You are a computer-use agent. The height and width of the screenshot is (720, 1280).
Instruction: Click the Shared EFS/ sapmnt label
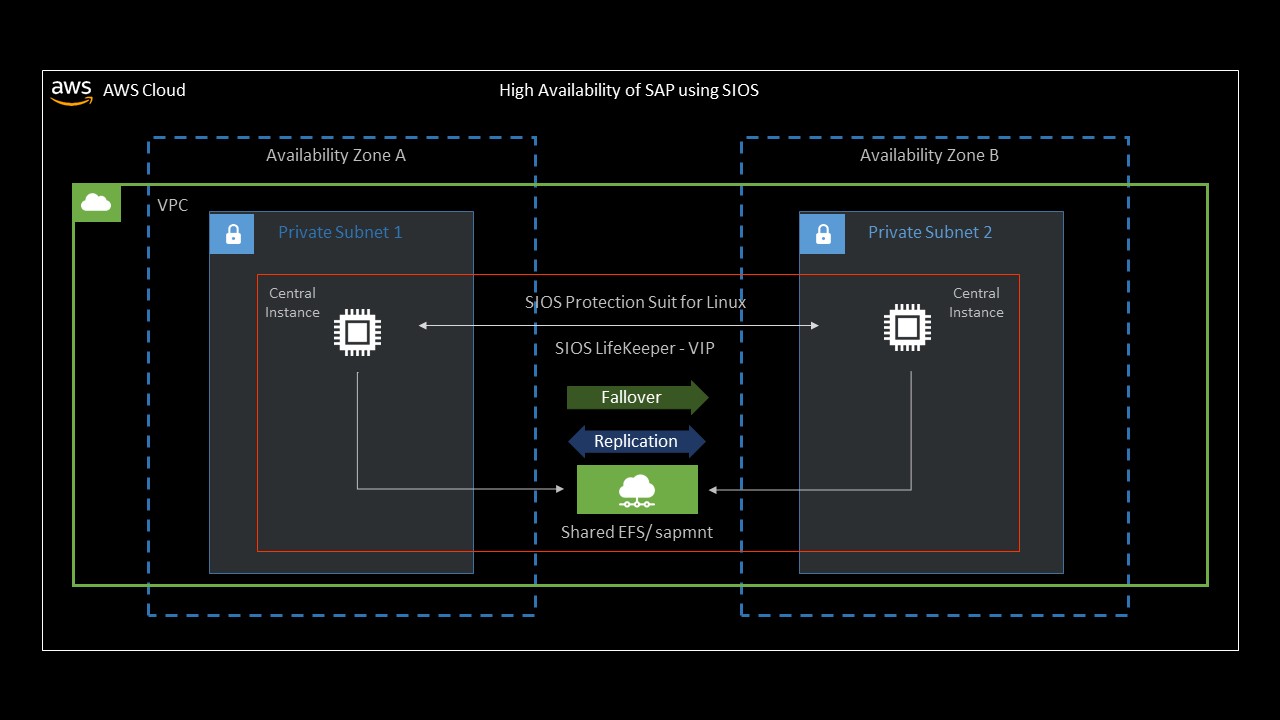tap(637, 532)
